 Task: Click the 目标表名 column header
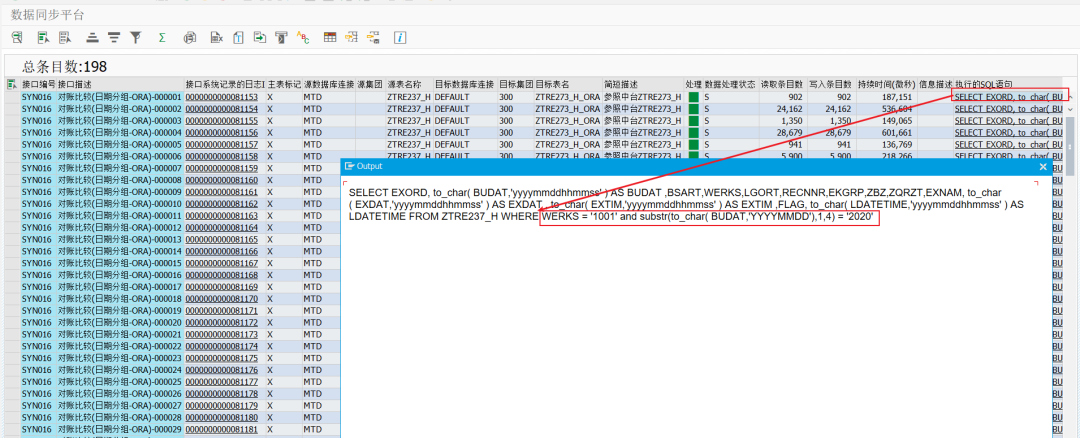click(x=568, y=84)
